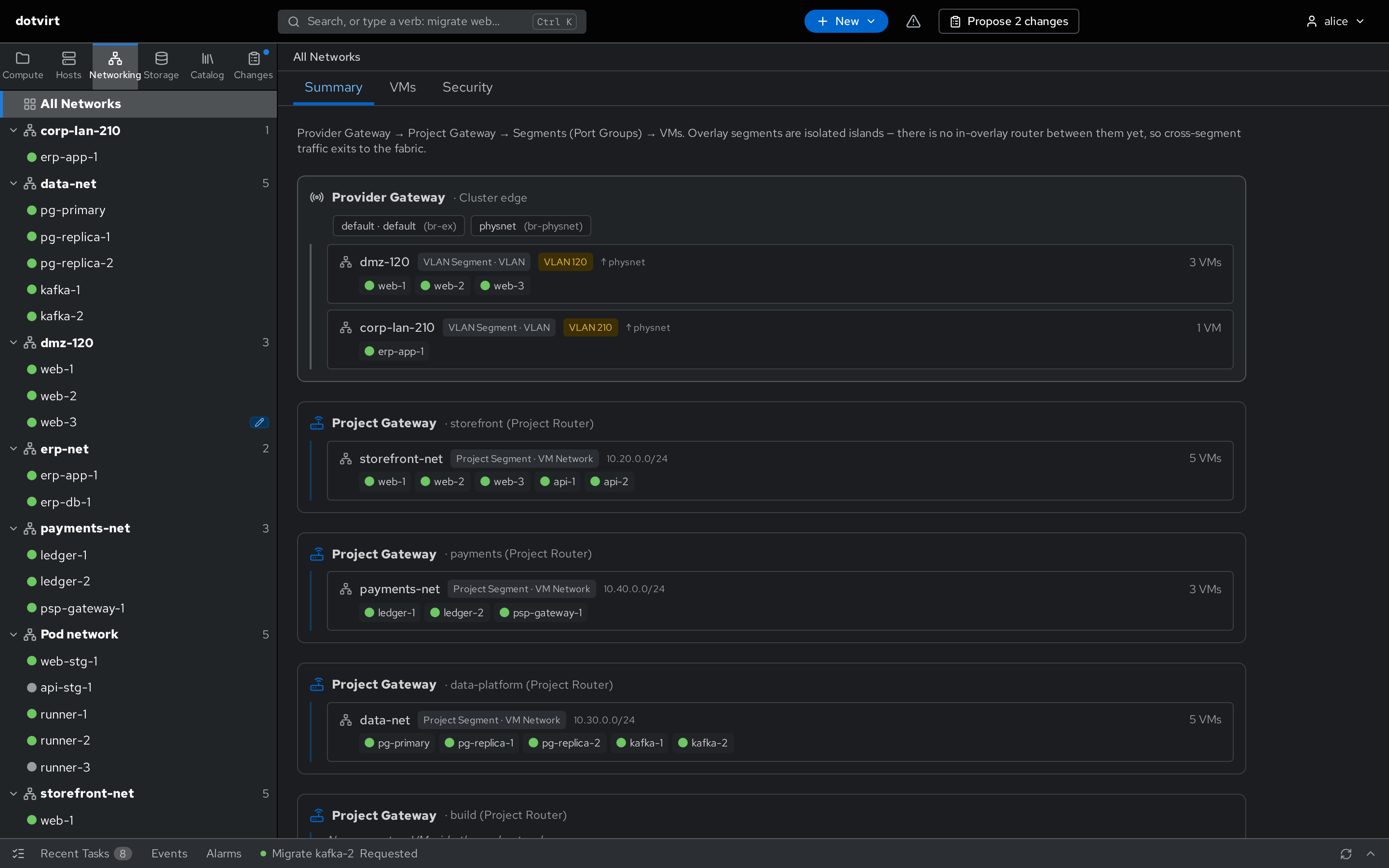Click the pg-primary chip in data-net card
The image size is (1389, 868).
click(x=397, y=743)
